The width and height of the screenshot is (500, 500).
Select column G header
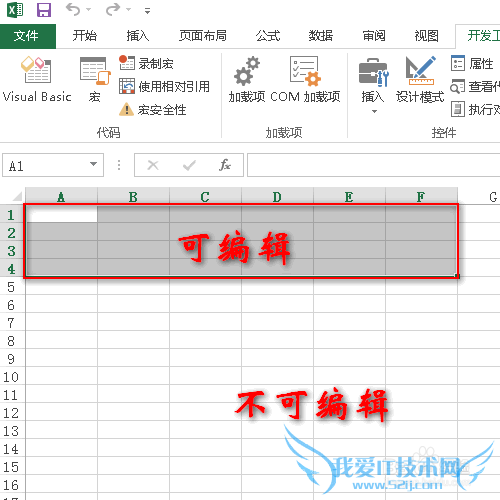click(479, 197)
